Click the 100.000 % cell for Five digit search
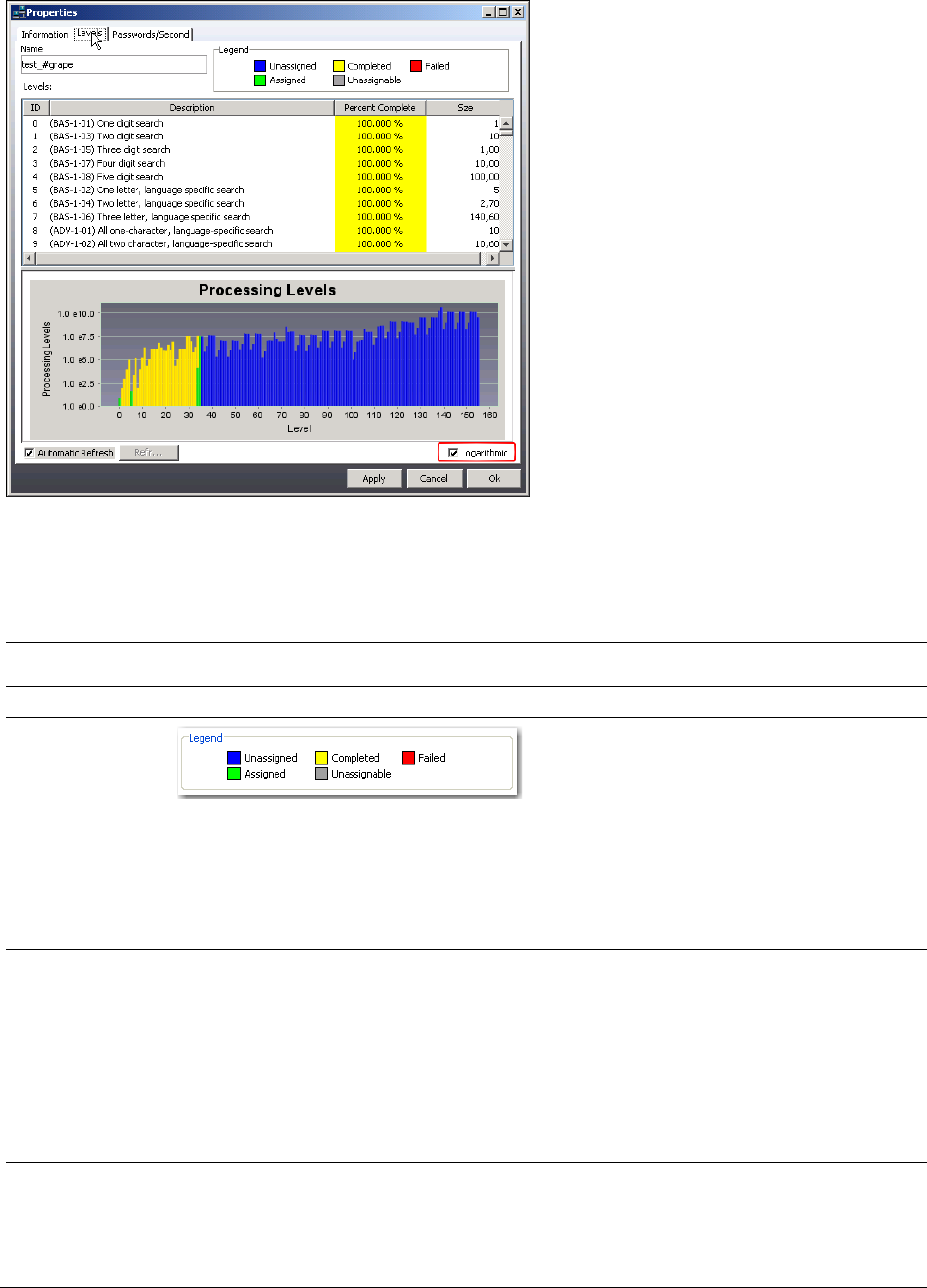 click(x=380, y=177)
